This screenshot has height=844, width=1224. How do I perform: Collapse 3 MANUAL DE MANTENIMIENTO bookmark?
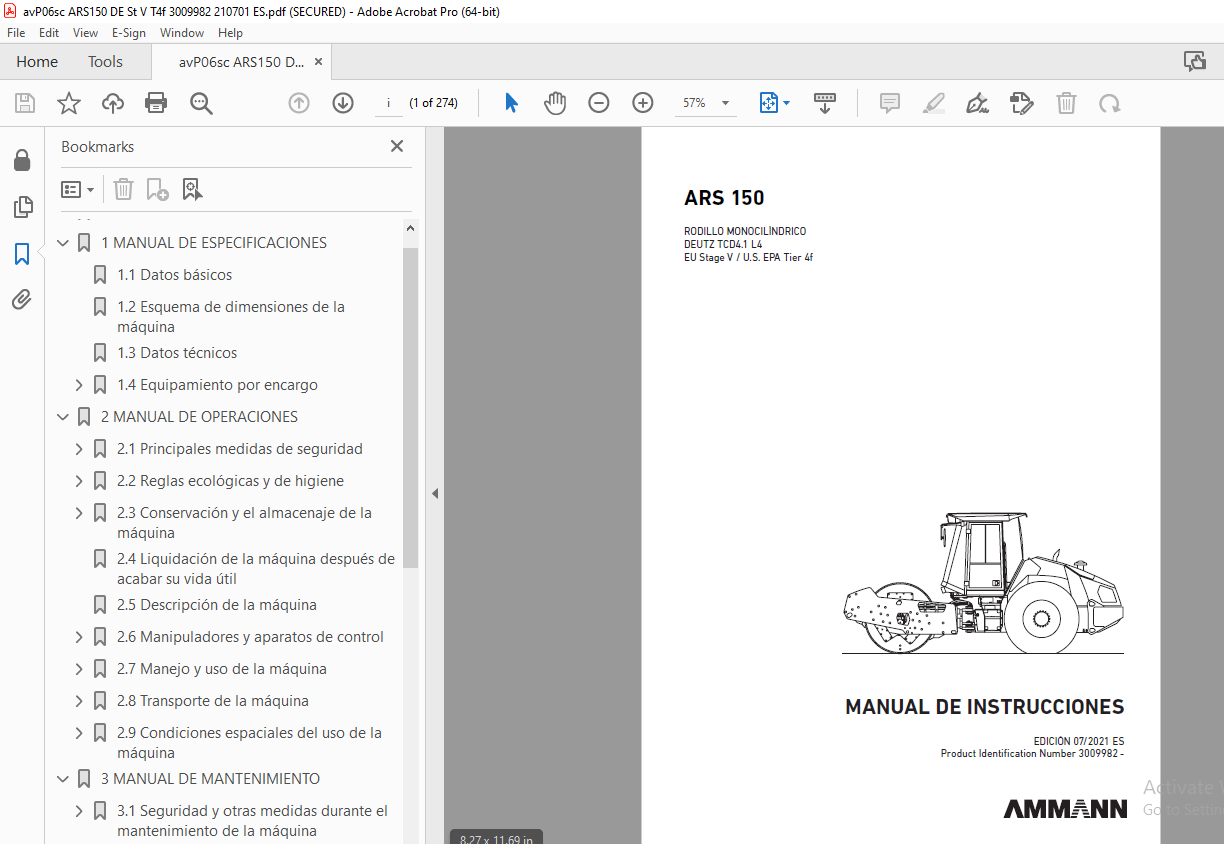pos(63,779)
